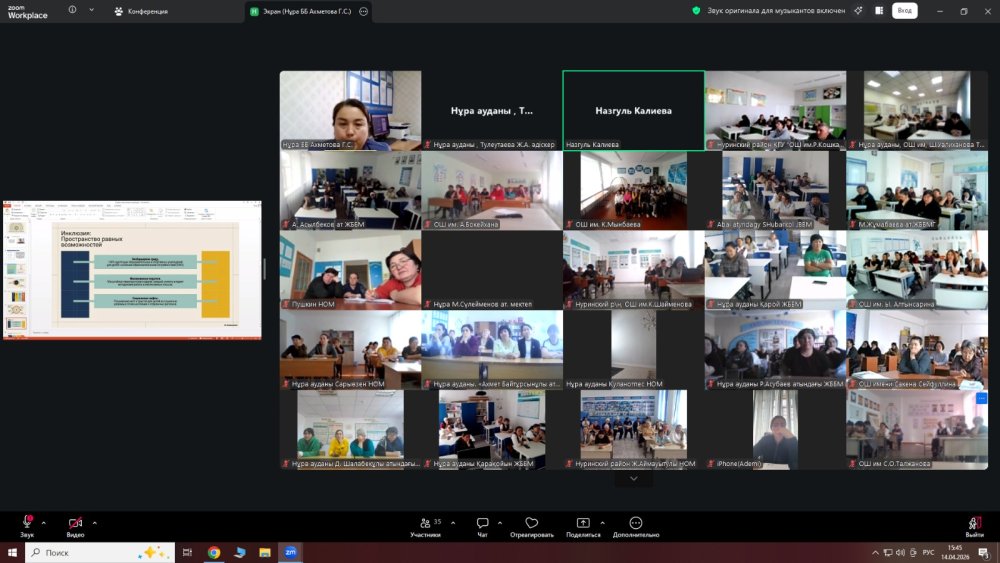Open the volume control in system tray

900,552
